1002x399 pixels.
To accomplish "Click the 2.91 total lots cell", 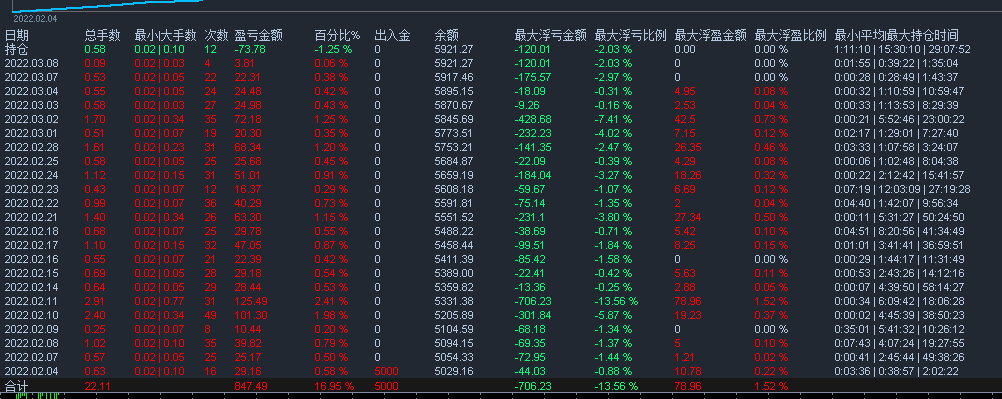I will pos(95,301).
